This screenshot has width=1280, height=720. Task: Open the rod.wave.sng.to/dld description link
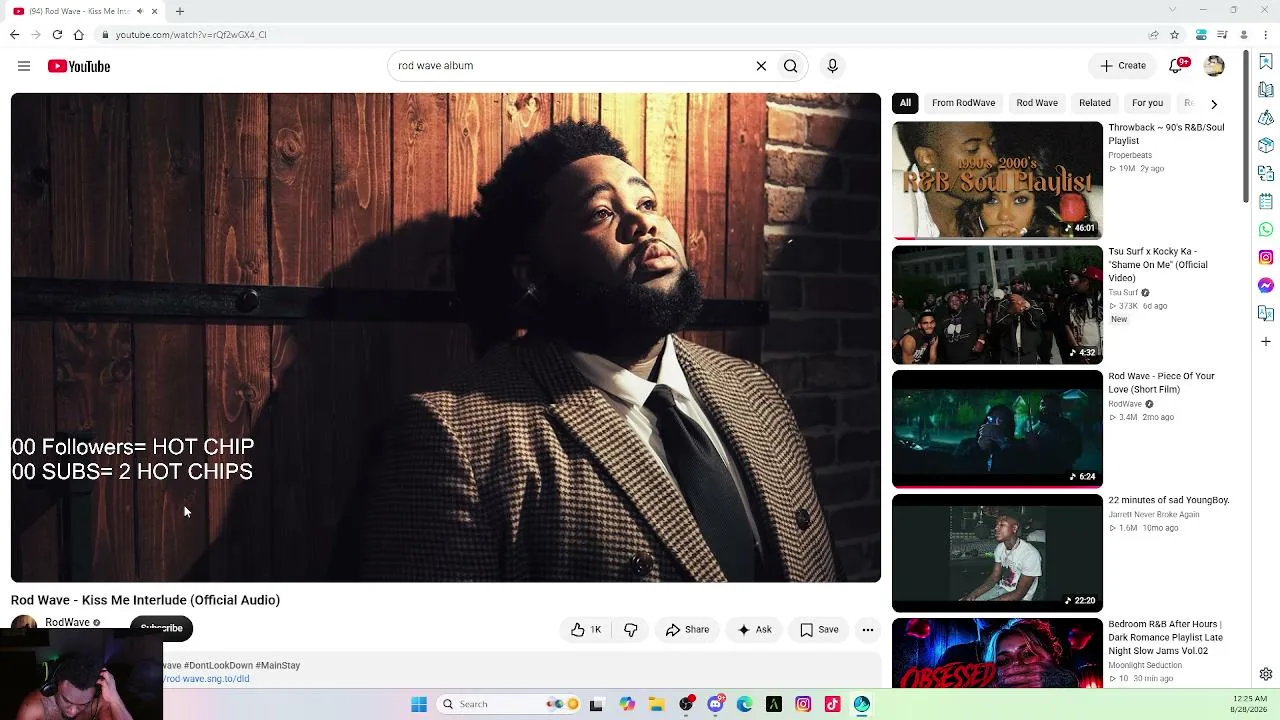pyautogui.click(x=207, y=679)
